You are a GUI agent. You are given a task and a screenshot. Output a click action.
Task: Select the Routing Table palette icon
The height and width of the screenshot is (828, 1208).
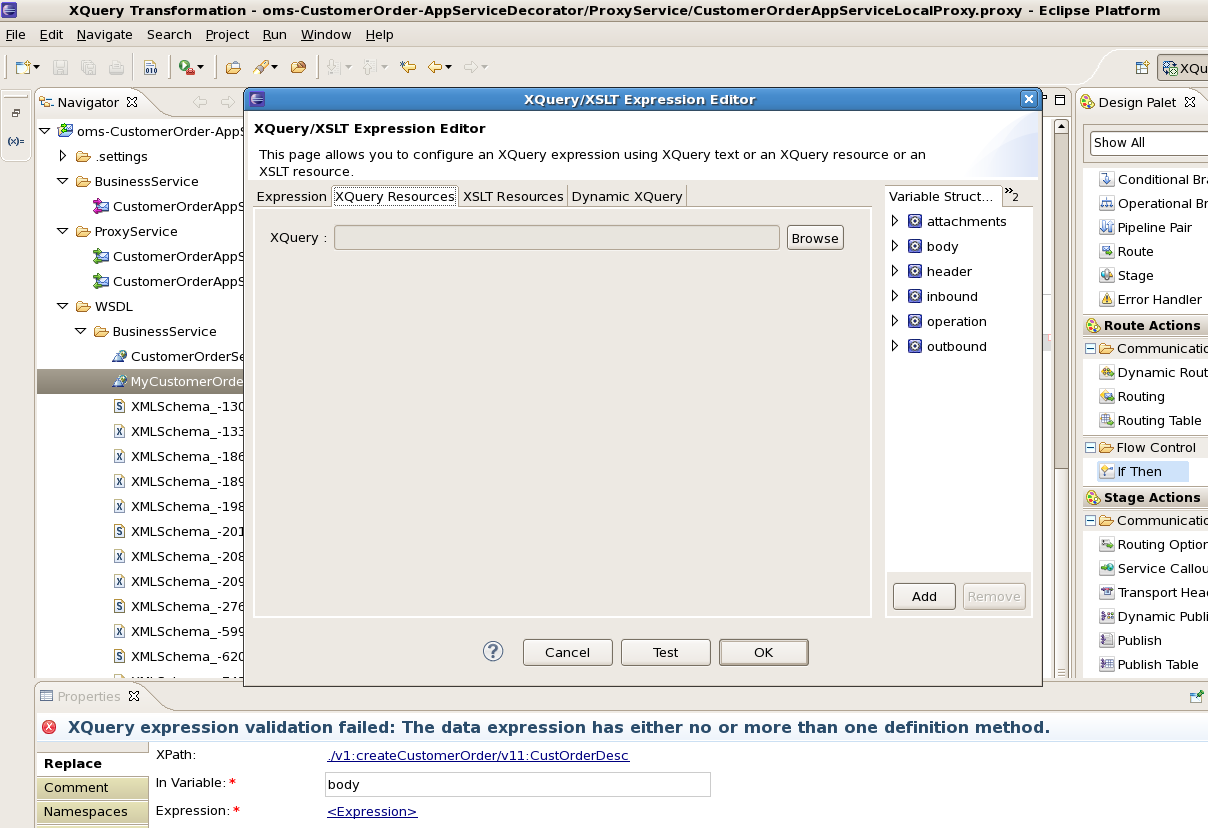(1107, 420)
